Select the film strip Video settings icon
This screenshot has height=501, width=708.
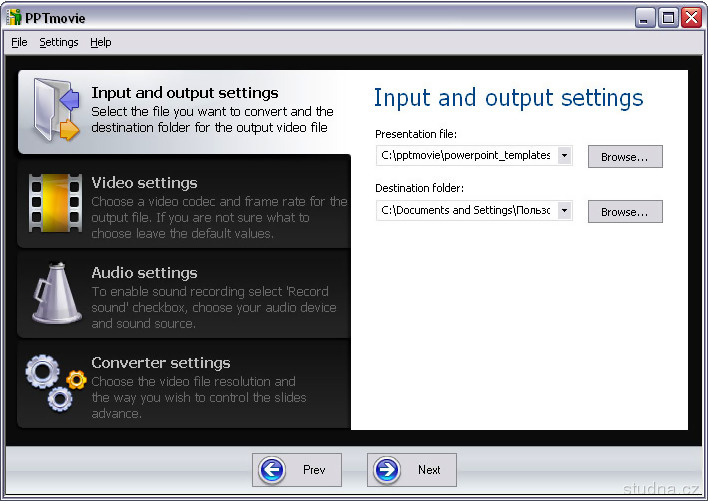coord(54,200)
